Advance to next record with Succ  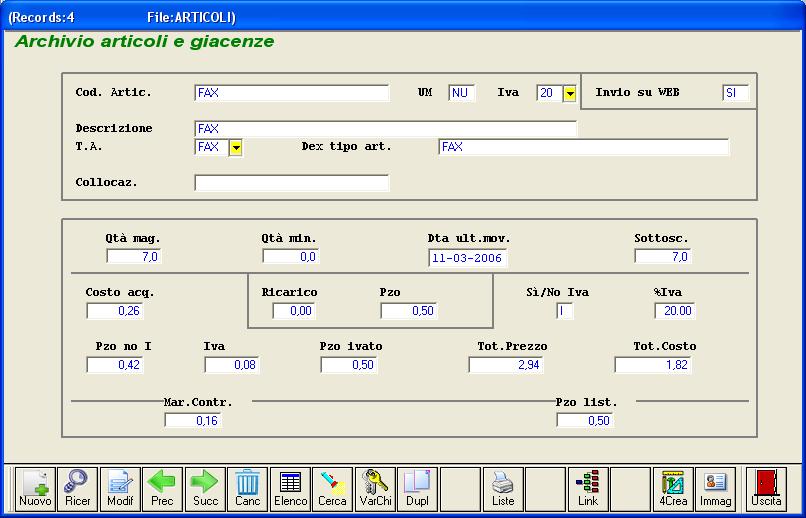pyautogui.click(x=205, y=489)
